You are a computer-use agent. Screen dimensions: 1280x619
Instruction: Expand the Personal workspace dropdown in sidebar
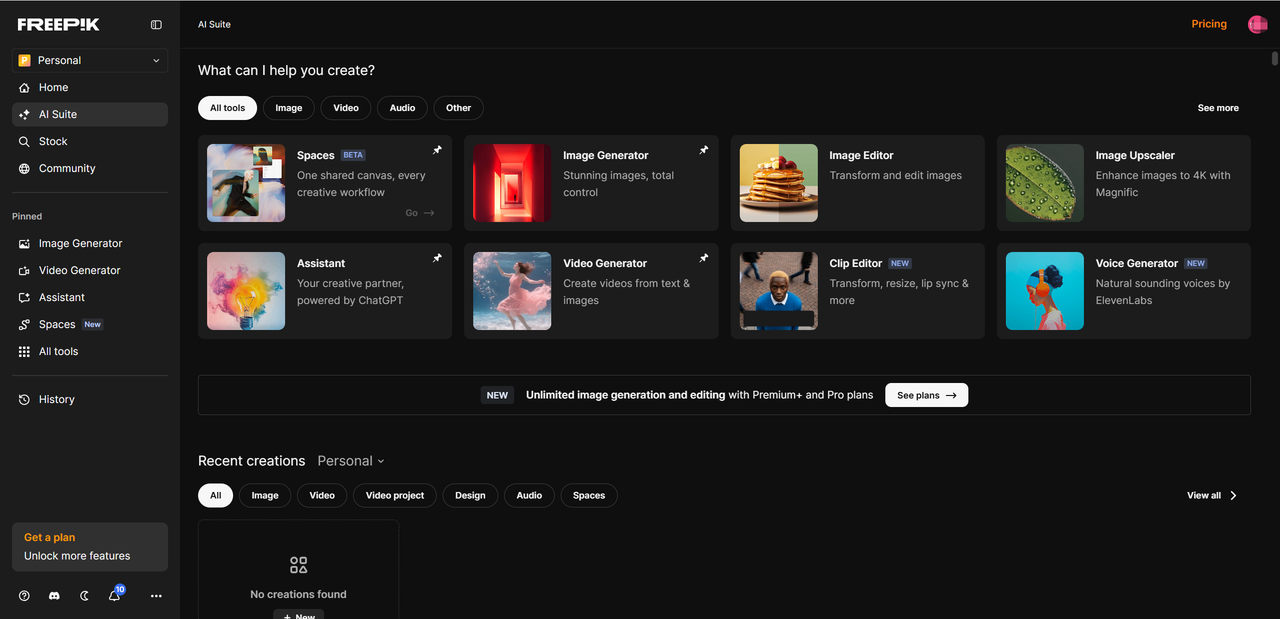tap(90, 60)
